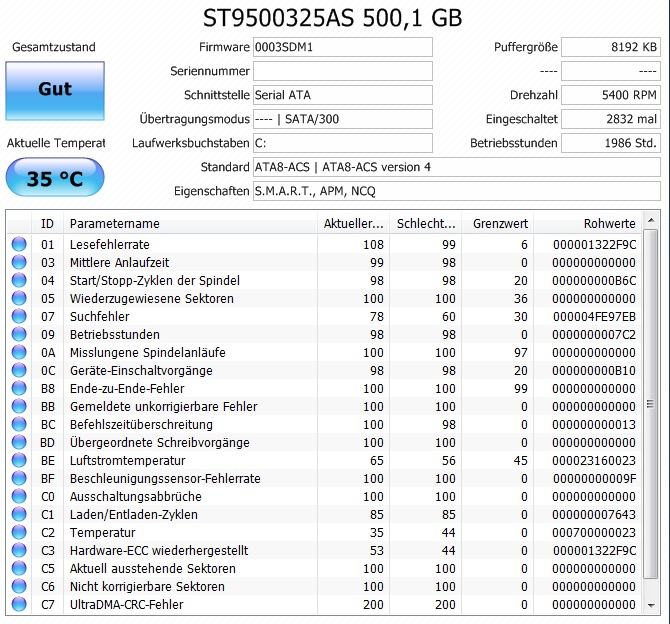Screen dimensions: 670x624
Task: Click the status orb for Wiederzugewiesene Sektoren
Action: pos(19,298)
